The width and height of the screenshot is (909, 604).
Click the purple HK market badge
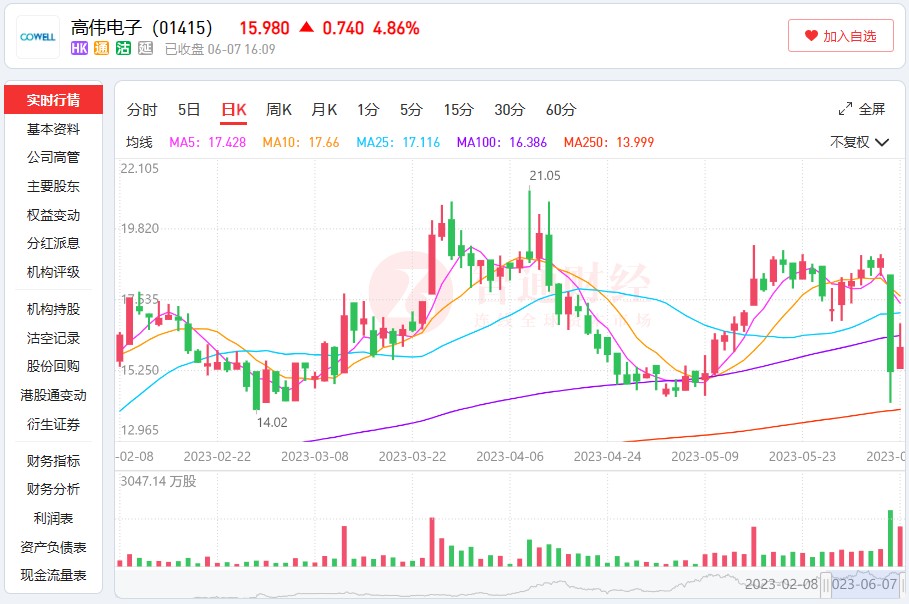coord(80,48)
